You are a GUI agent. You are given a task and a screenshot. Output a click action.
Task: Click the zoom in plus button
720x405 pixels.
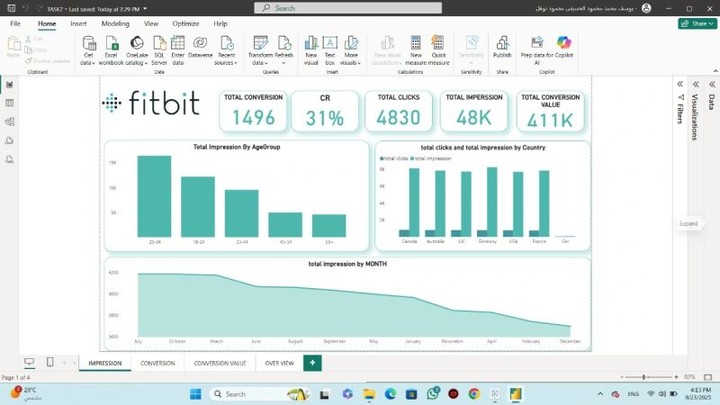[x=676, y=377]
